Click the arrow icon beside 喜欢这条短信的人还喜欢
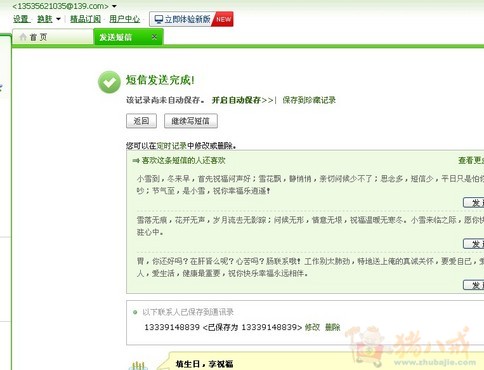Screen dimensions: 484x370 [x=136, y=161]
